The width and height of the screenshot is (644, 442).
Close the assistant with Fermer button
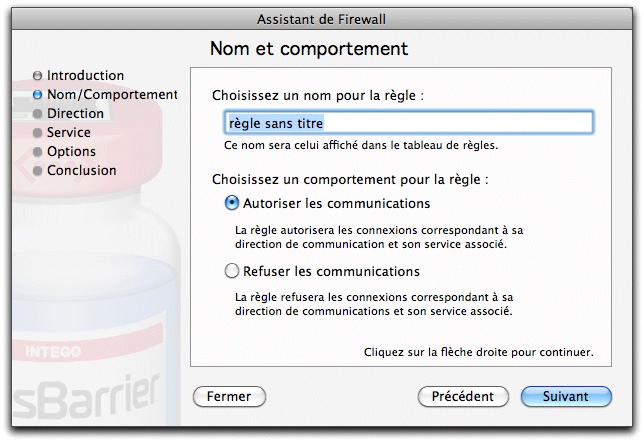229,396
